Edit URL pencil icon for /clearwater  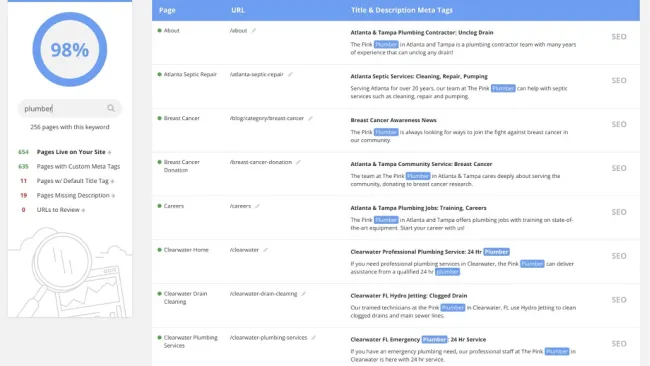click(x=265, y=250)
